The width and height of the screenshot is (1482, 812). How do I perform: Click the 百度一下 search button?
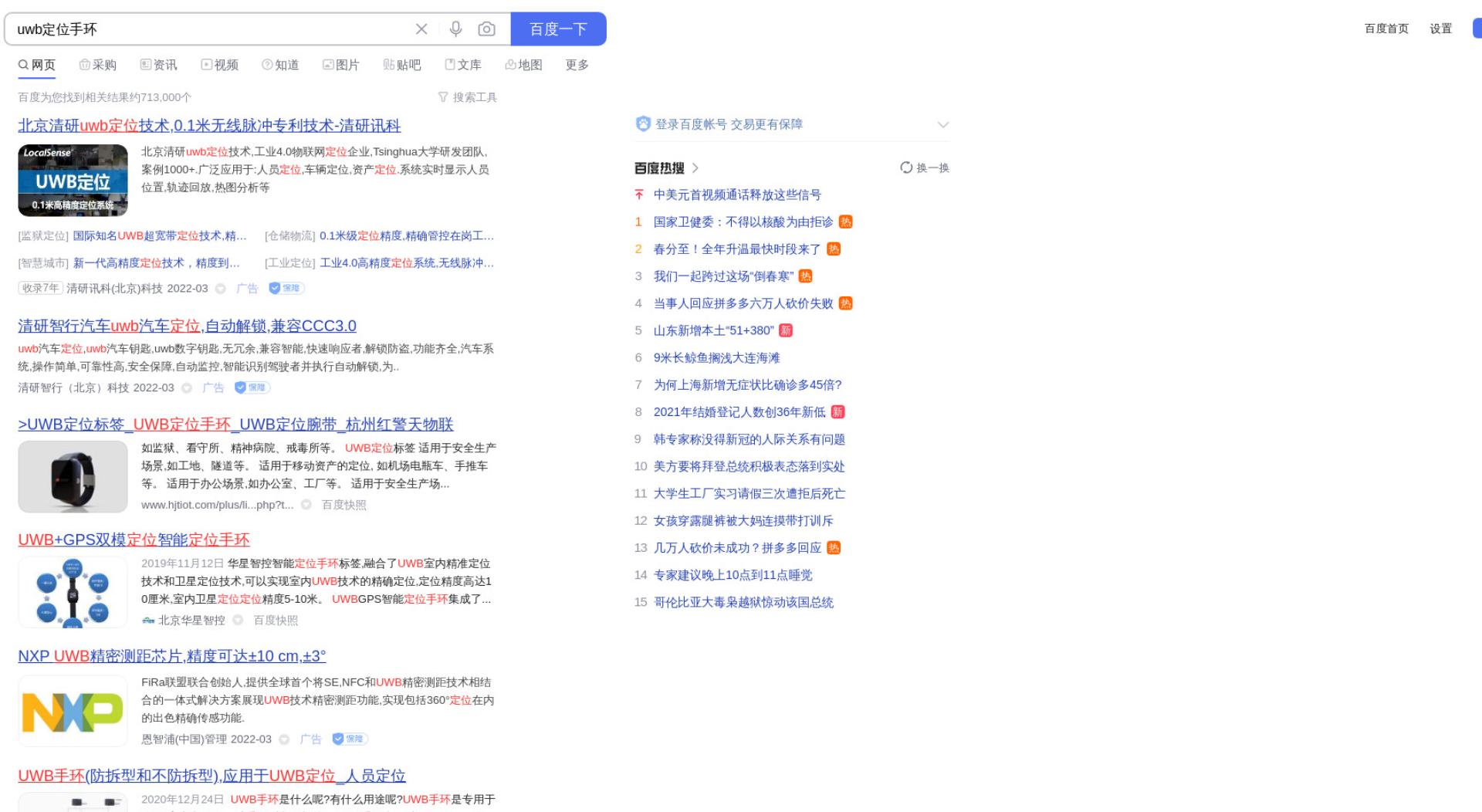tap(558, 29)
